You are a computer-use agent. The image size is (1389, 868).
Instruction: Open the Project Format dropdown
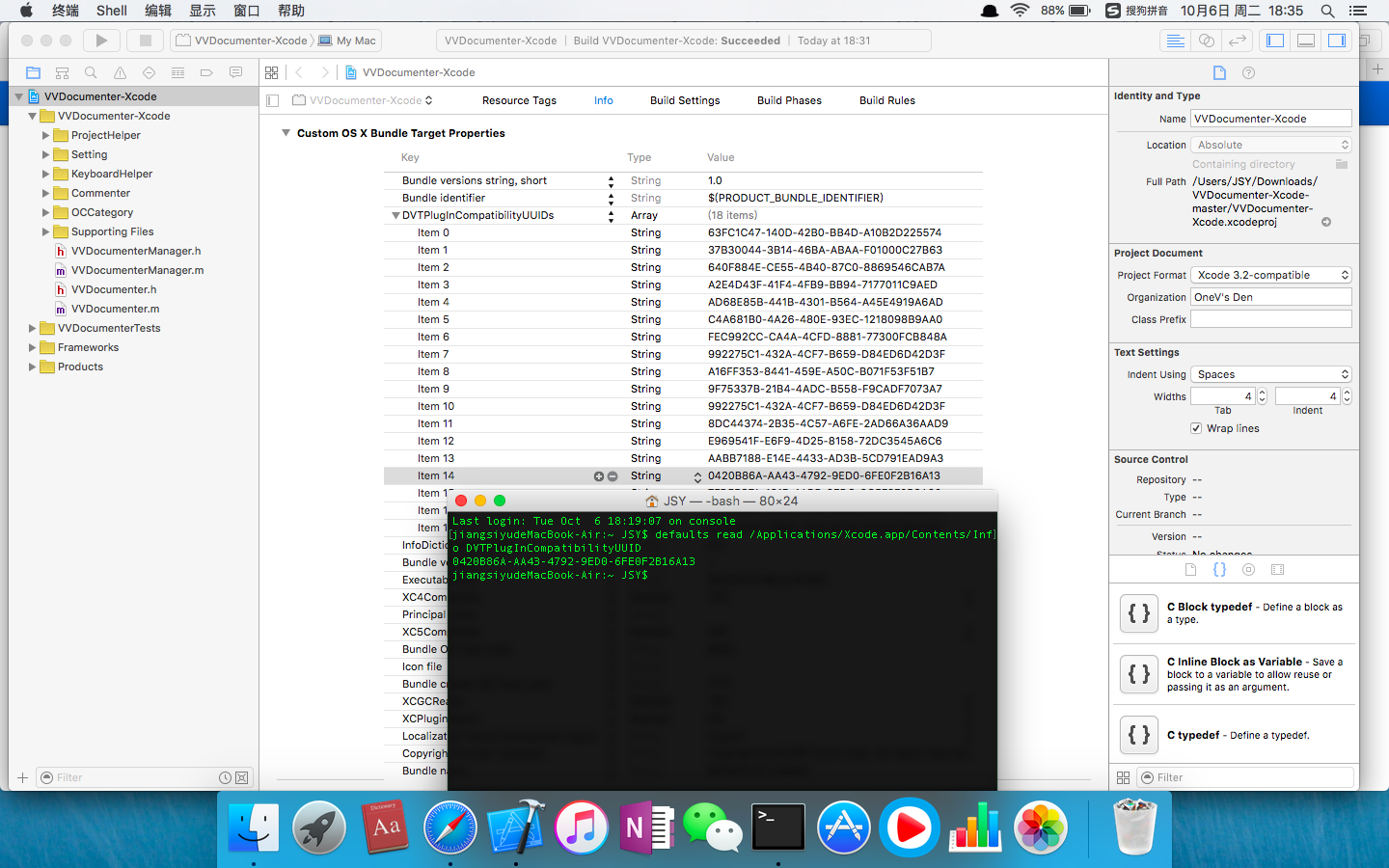(x=1270, y=275)
